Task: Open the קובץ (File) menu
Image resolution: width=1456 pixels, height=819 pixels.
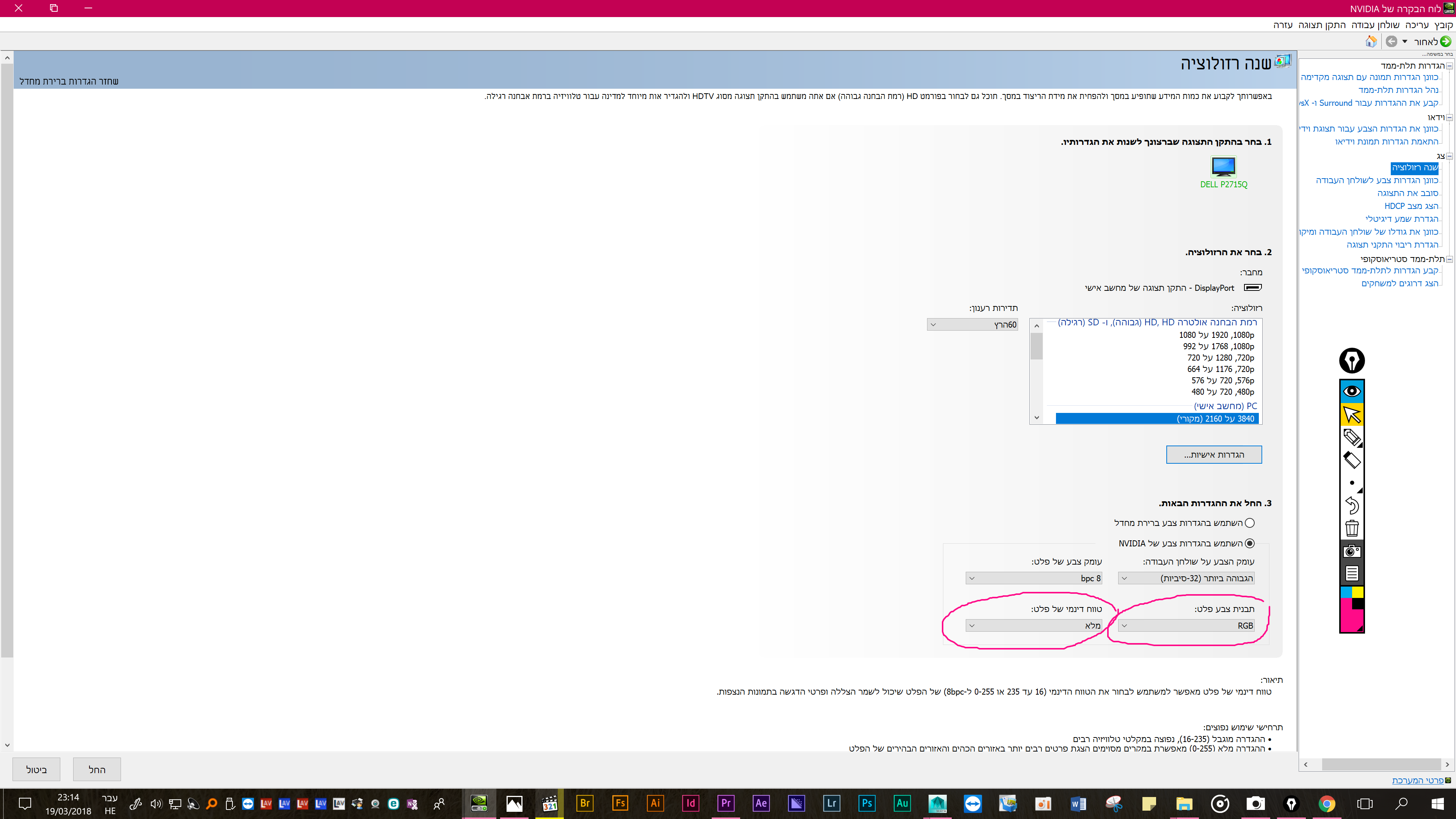Action: (x=1443, y=25)
